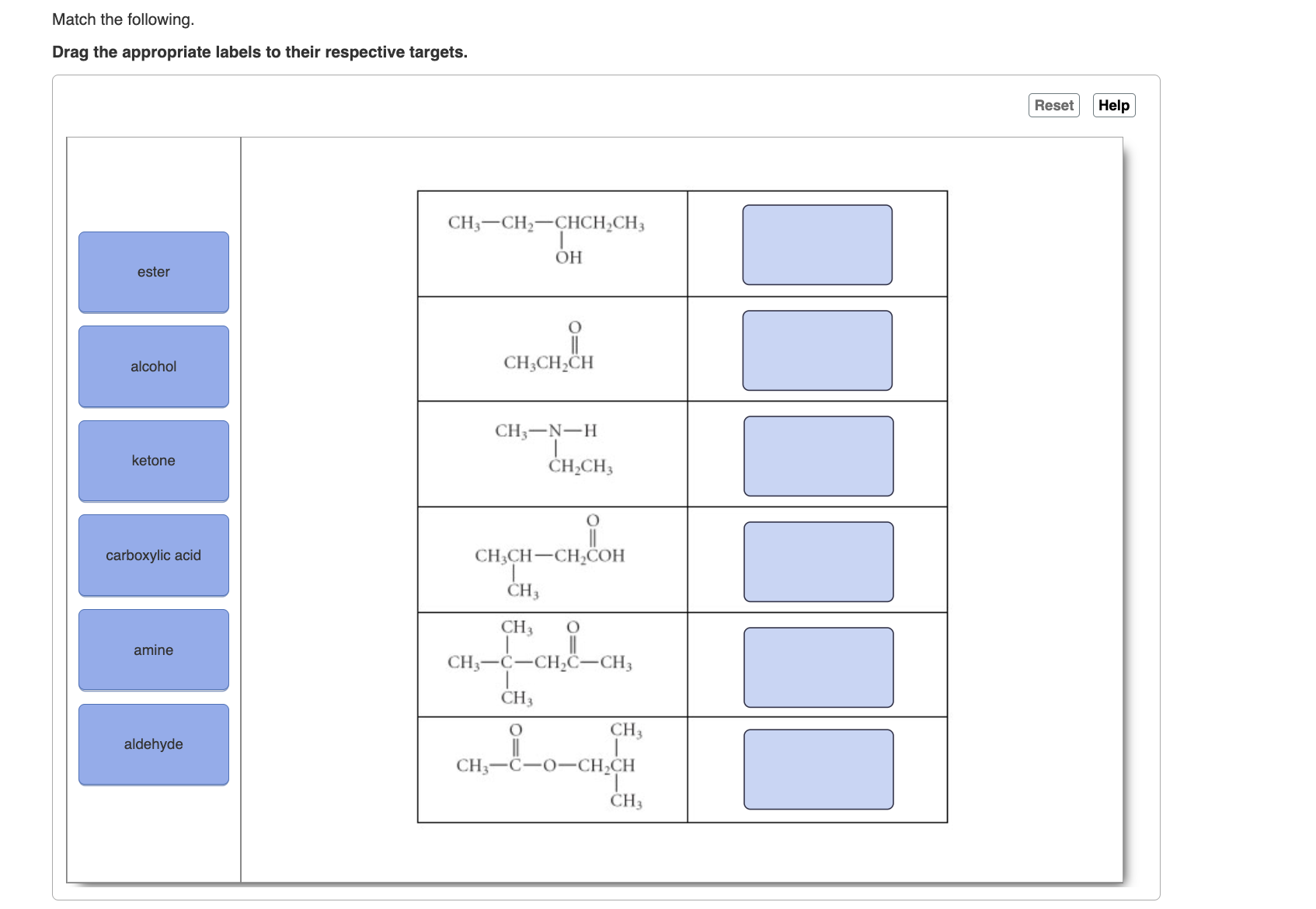Image resolution: width=1316 pixels, height=909 pixels.
Task: Click inside the labels panel on the left
Action: tap(153, 839)
